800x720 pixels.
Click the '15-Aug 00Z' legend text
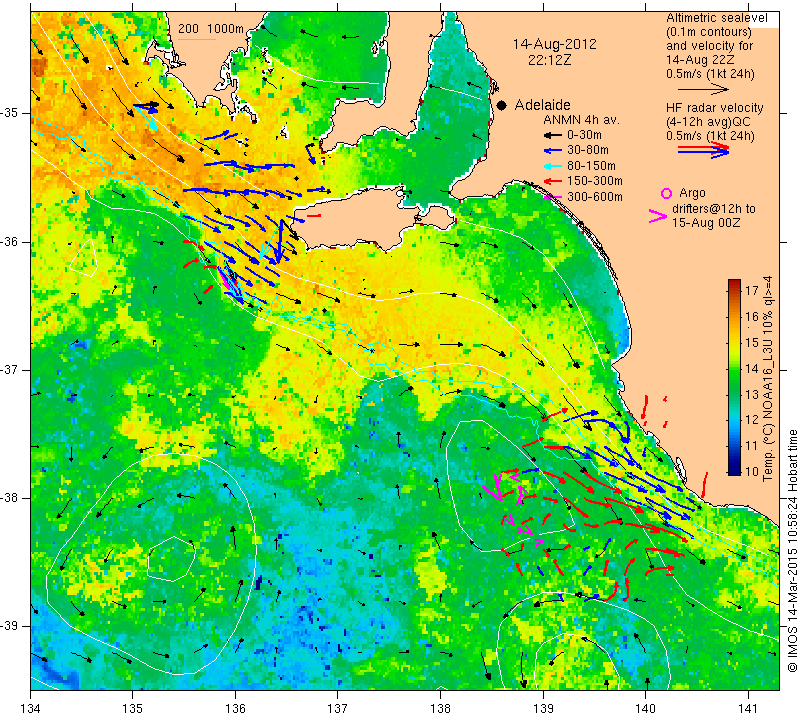[706, 223]
